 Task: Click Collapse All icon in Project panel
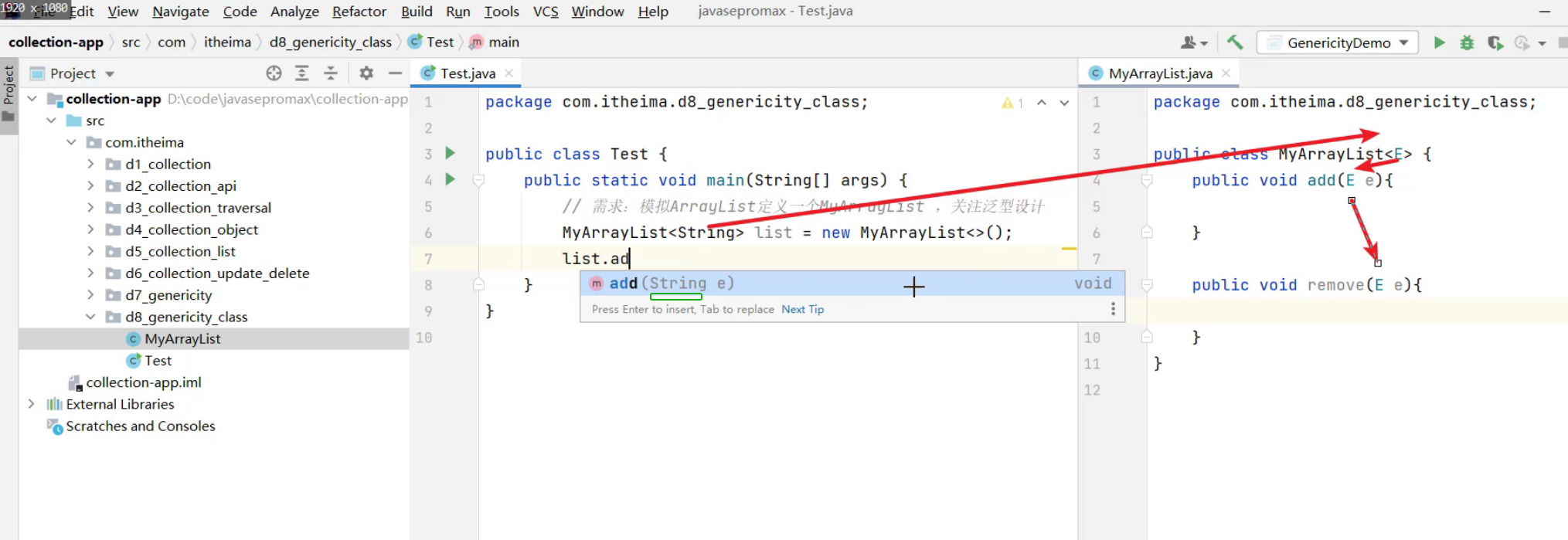point(331,73)
